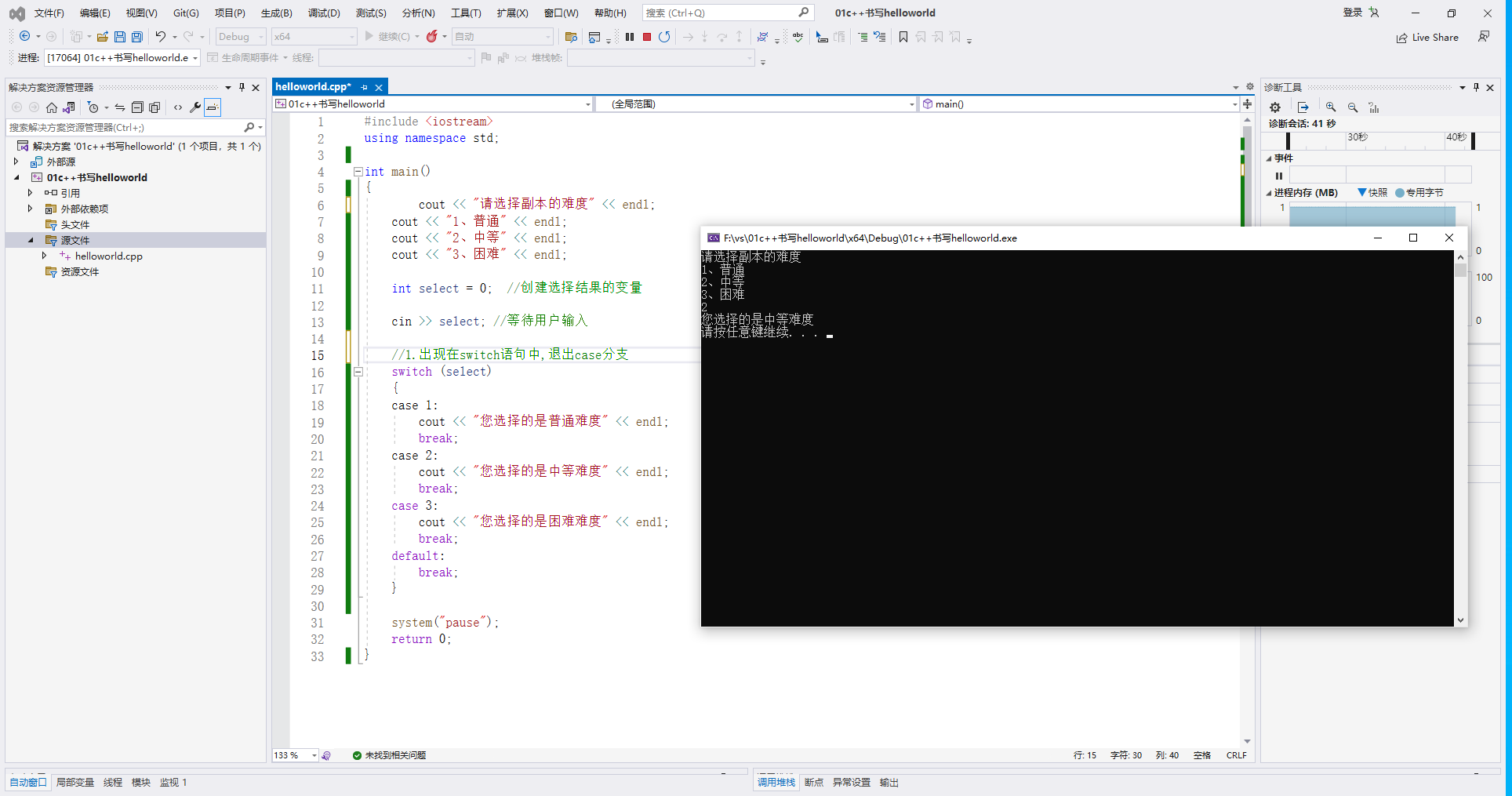Pin the Solution Explorer panel

pos(242,87)
